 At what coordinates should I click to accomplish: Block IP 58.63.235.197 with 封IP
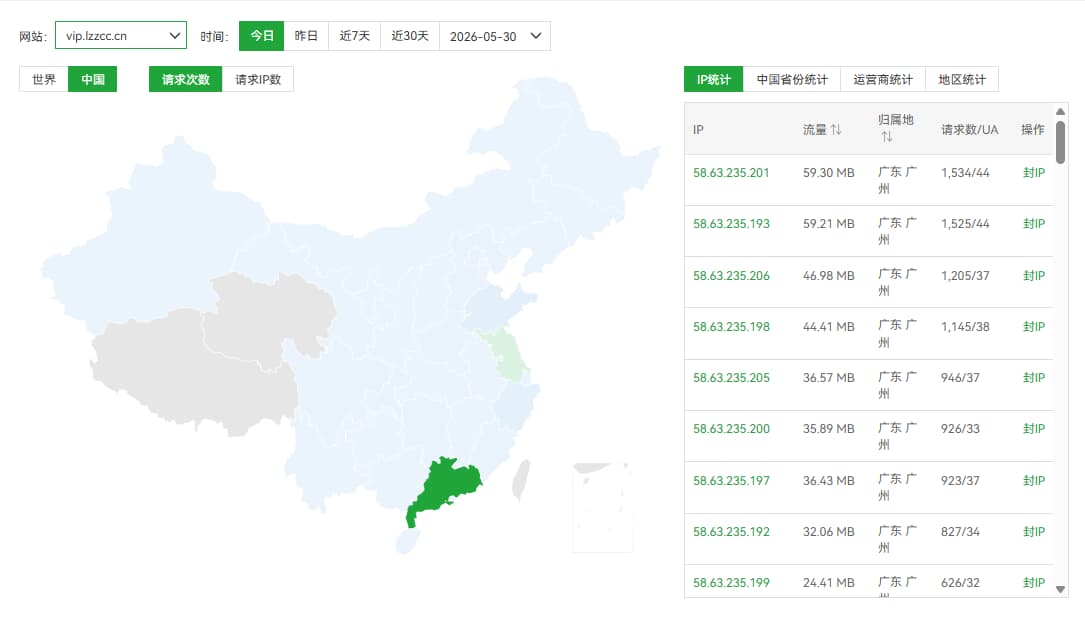[1034, 481]
